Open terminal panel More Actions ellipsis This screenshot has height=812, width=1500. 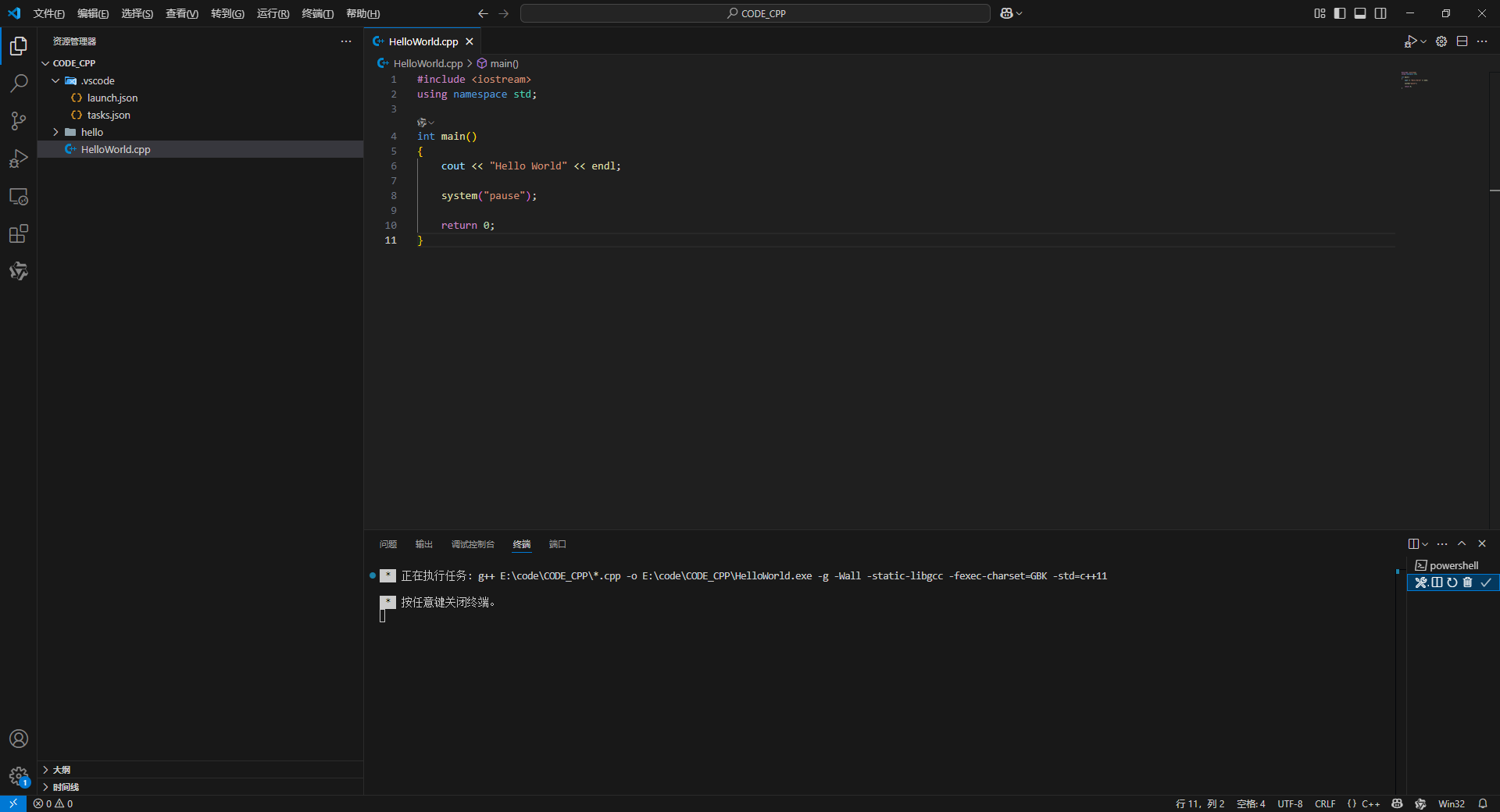1442,544
